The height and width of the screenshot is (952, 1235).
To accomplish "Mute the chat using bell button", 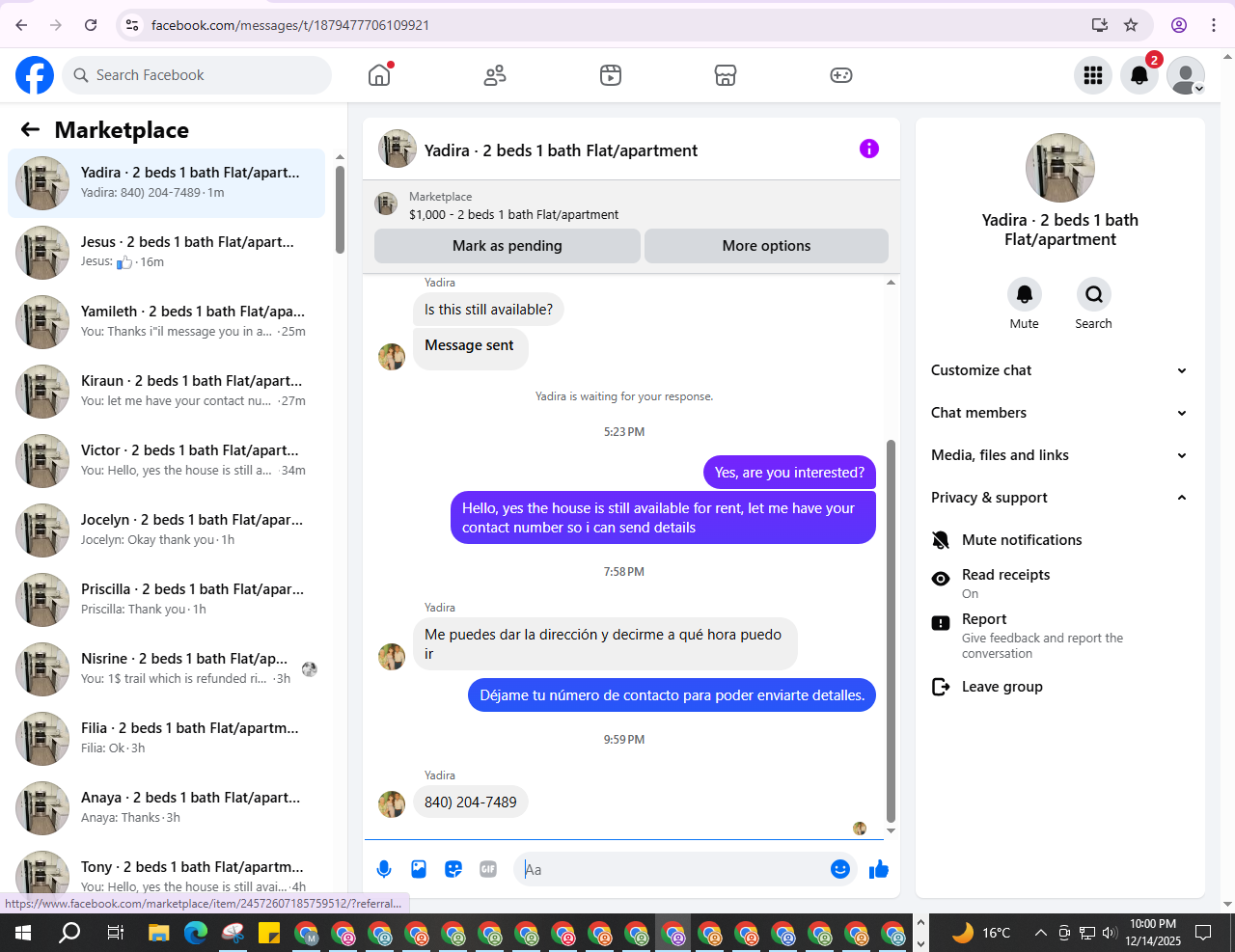I will (x=1025, y=294).
